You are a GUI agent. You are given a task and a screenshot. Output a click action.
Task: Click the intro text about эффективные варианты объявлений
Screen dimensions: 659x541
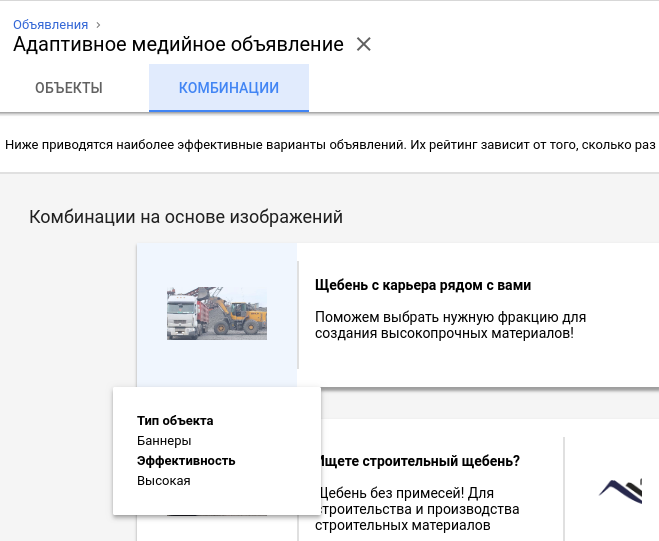coord(330,145)
